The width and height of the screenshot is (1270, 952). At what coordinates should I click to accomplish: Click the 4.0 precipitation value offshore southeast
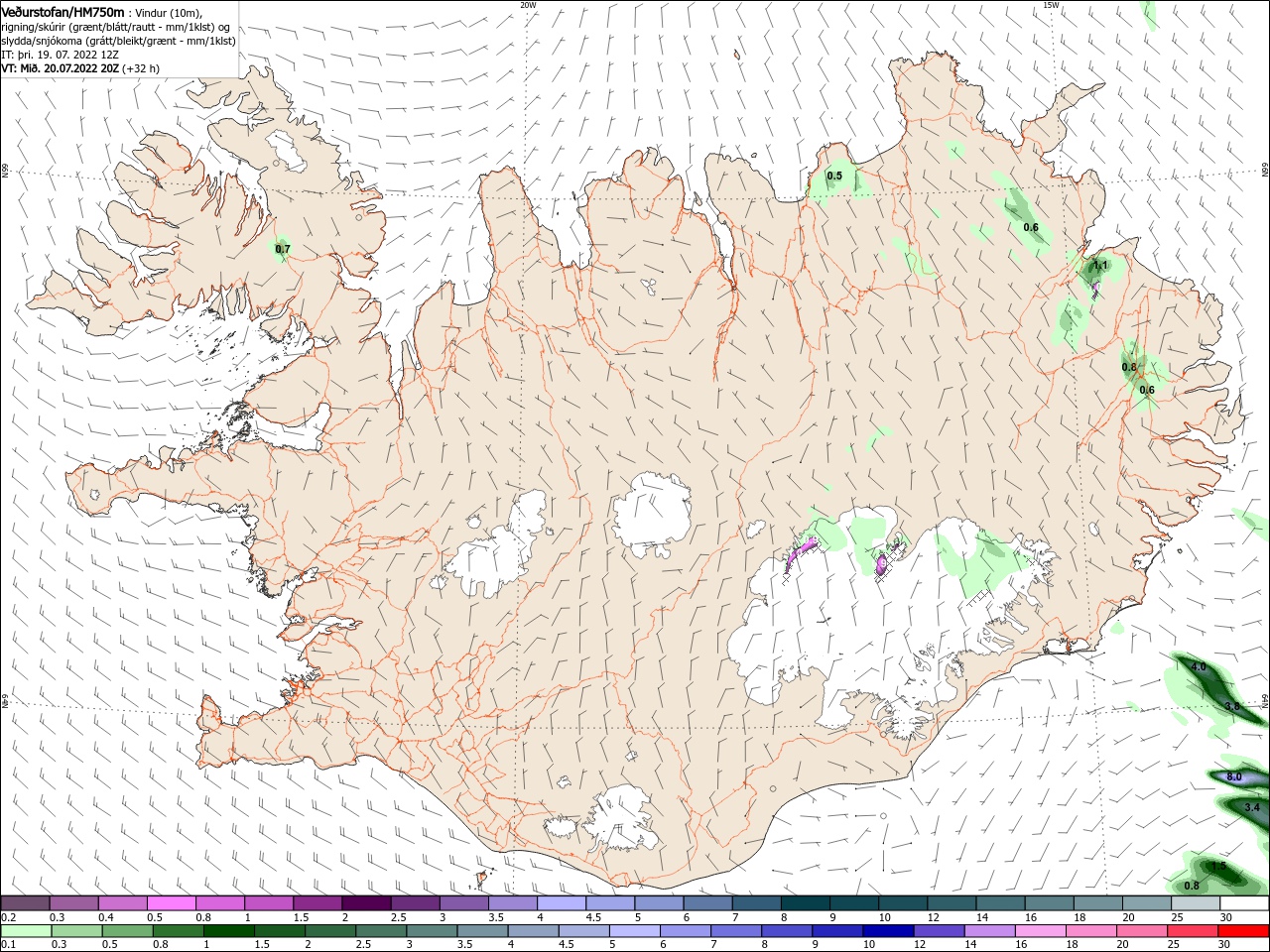click(x=1199, y=666)
